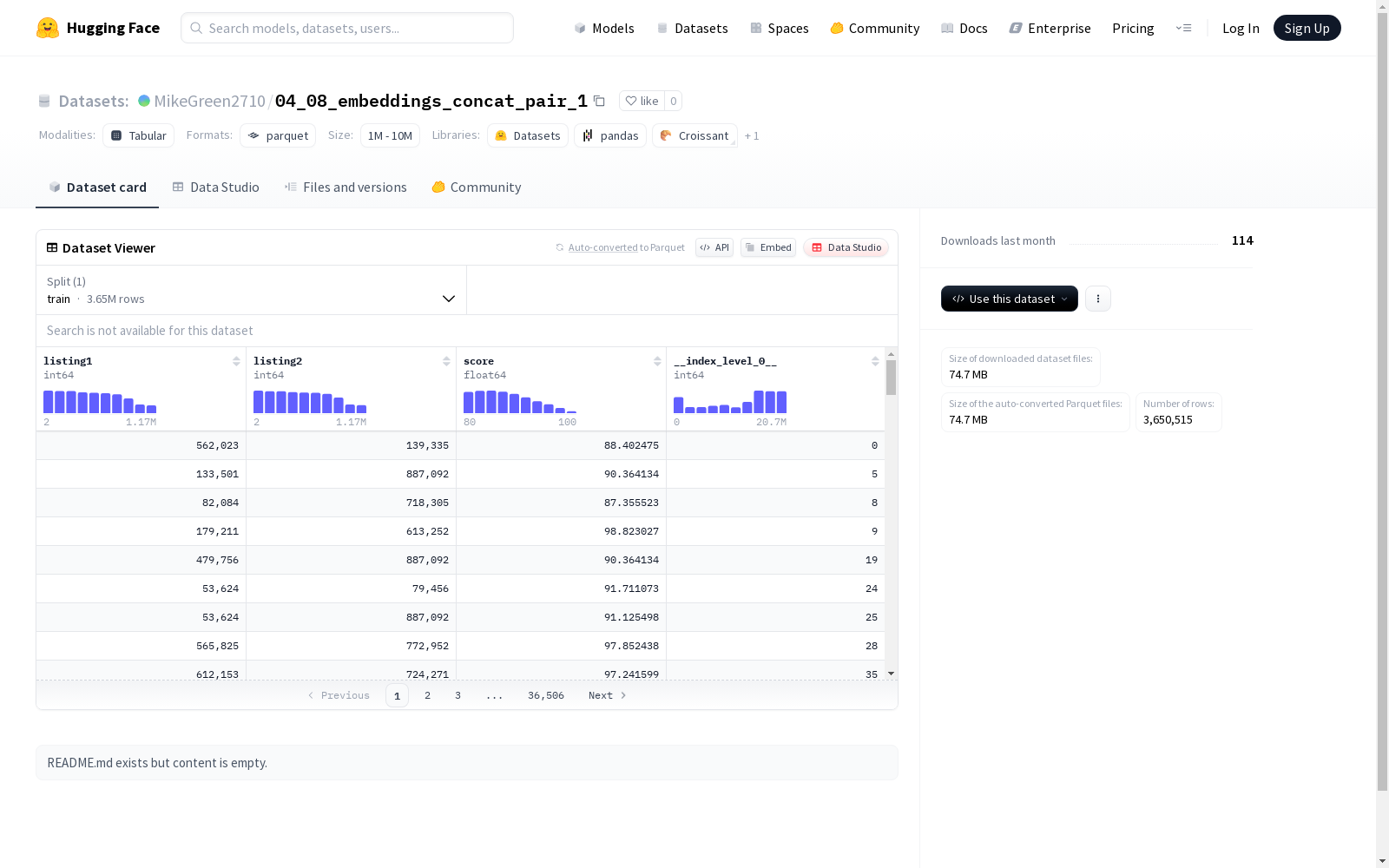The height and width of the screenshot is (868, 1389).
Task: Jump to last page 36,506
Action: pos(546,695)
